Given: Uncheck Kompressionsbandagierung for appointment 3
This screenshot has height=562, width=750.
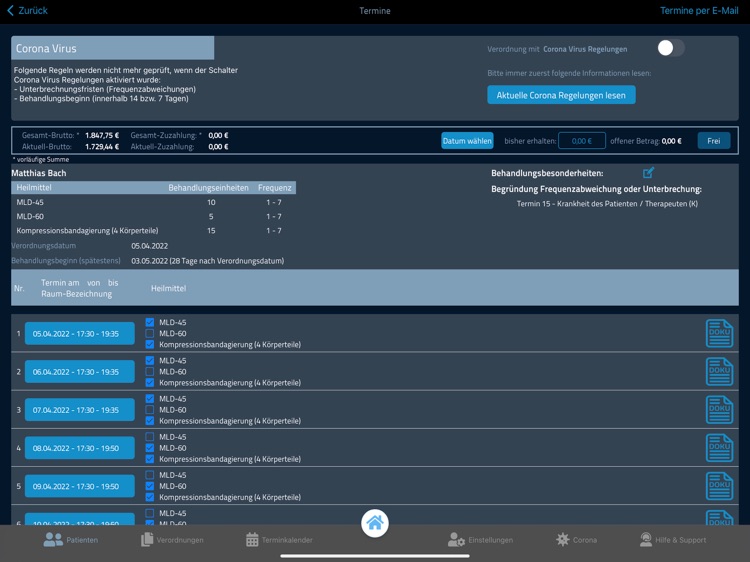Looking at the screenshot, I should pos(150,421).
